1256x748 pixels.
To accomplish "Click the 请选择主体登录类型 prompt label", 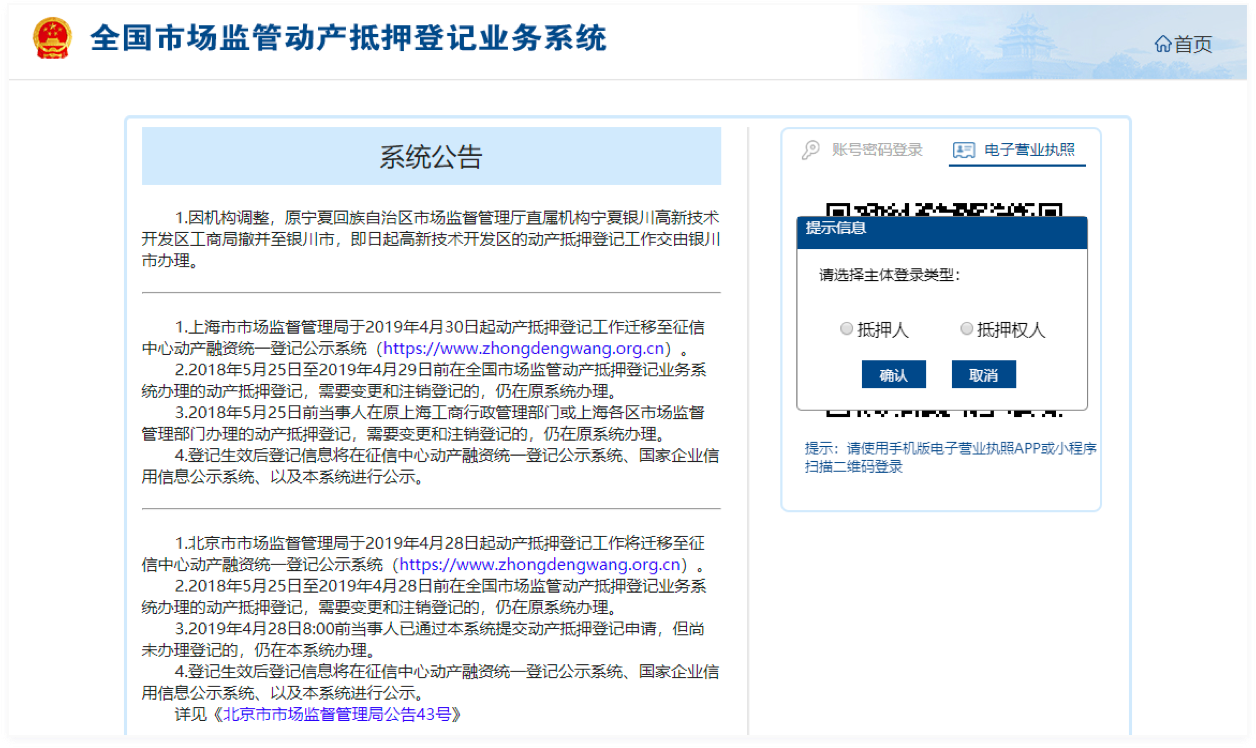I will pos(889,275).
